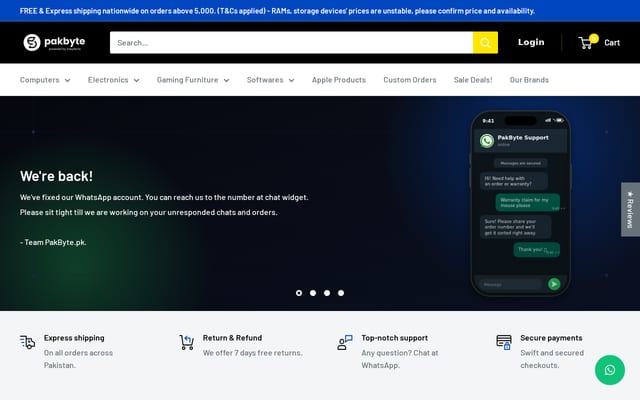
Task: Open Sale Deals! menu item
Action: tap(473, 80)
